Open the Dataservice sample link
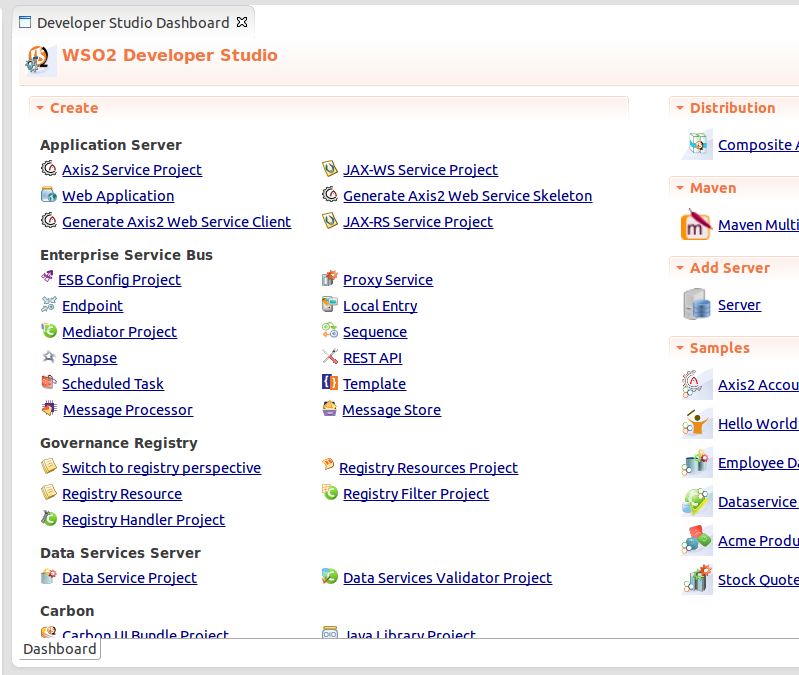The image size is (799, 675). pos(758,502)
